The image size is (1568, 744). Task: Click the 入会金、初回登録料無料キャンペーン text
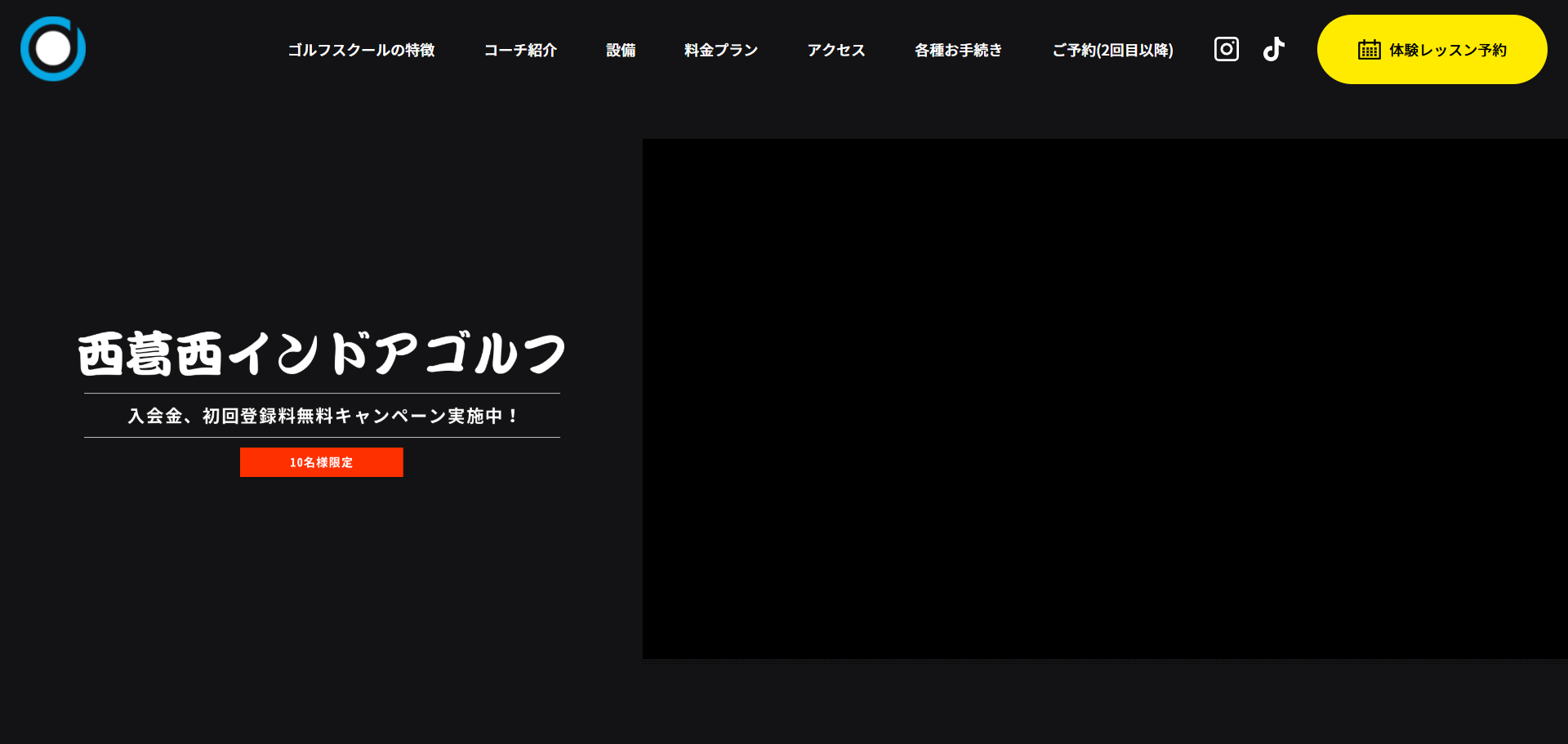(x=322, y=416)
